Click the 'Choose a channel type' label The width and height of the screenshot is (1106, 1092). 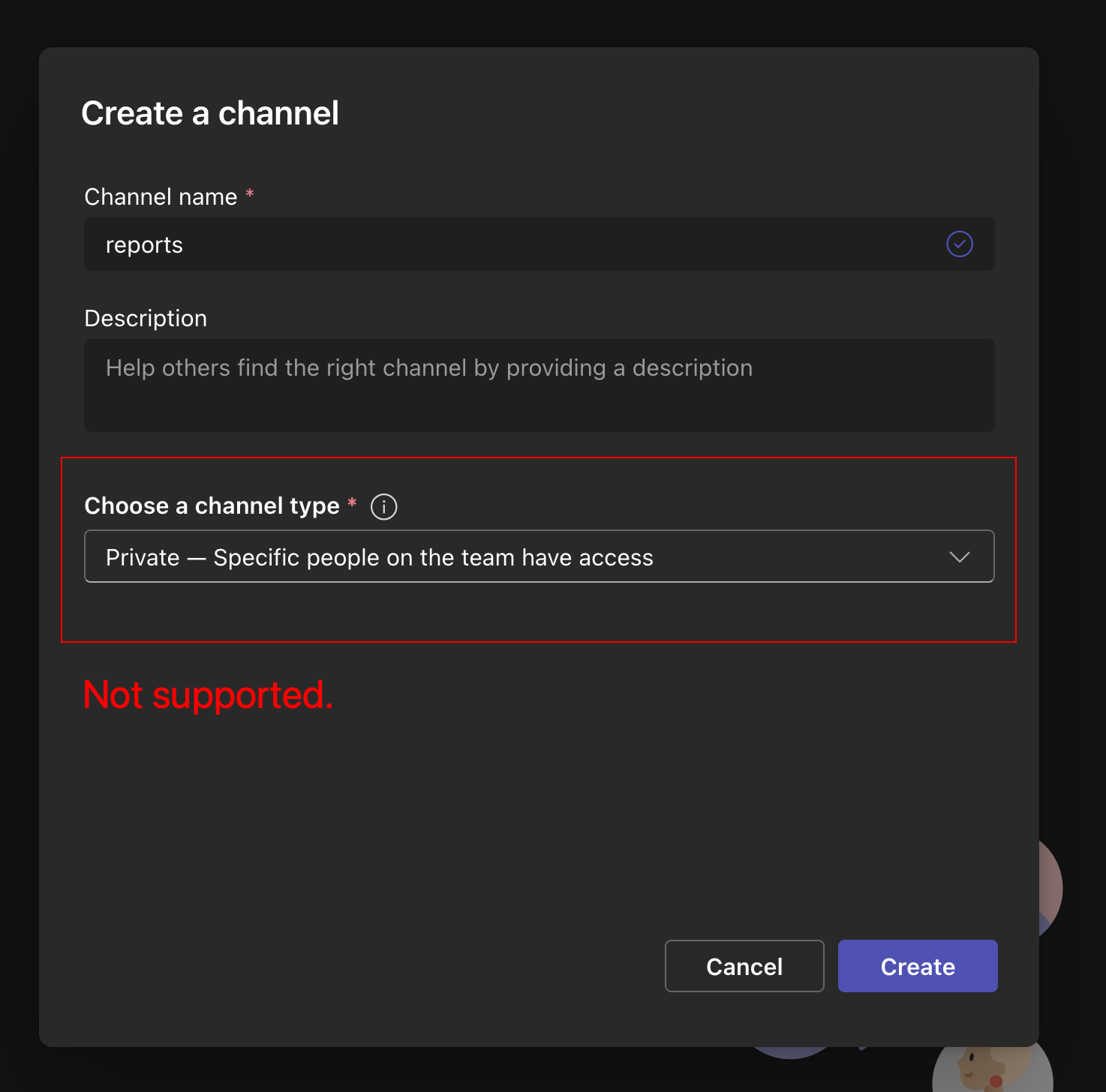pyautogui.click(x=212, y=506)
